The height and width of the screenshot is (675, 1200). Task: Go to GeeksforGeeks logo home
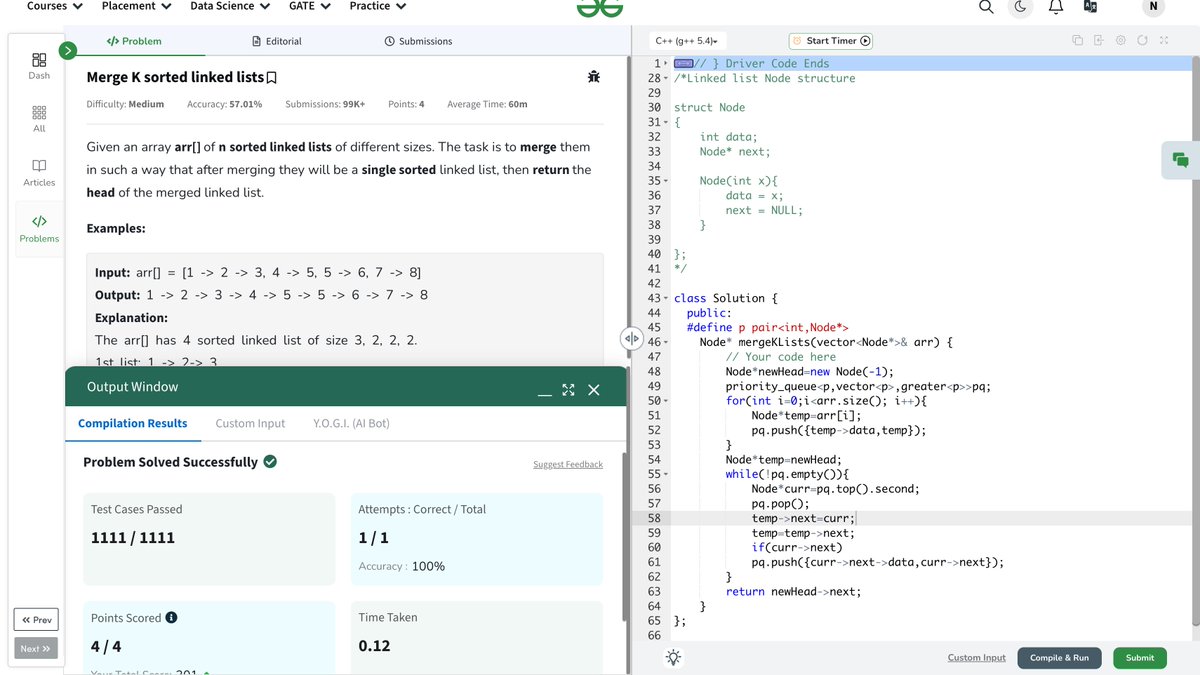click(600, 7)
